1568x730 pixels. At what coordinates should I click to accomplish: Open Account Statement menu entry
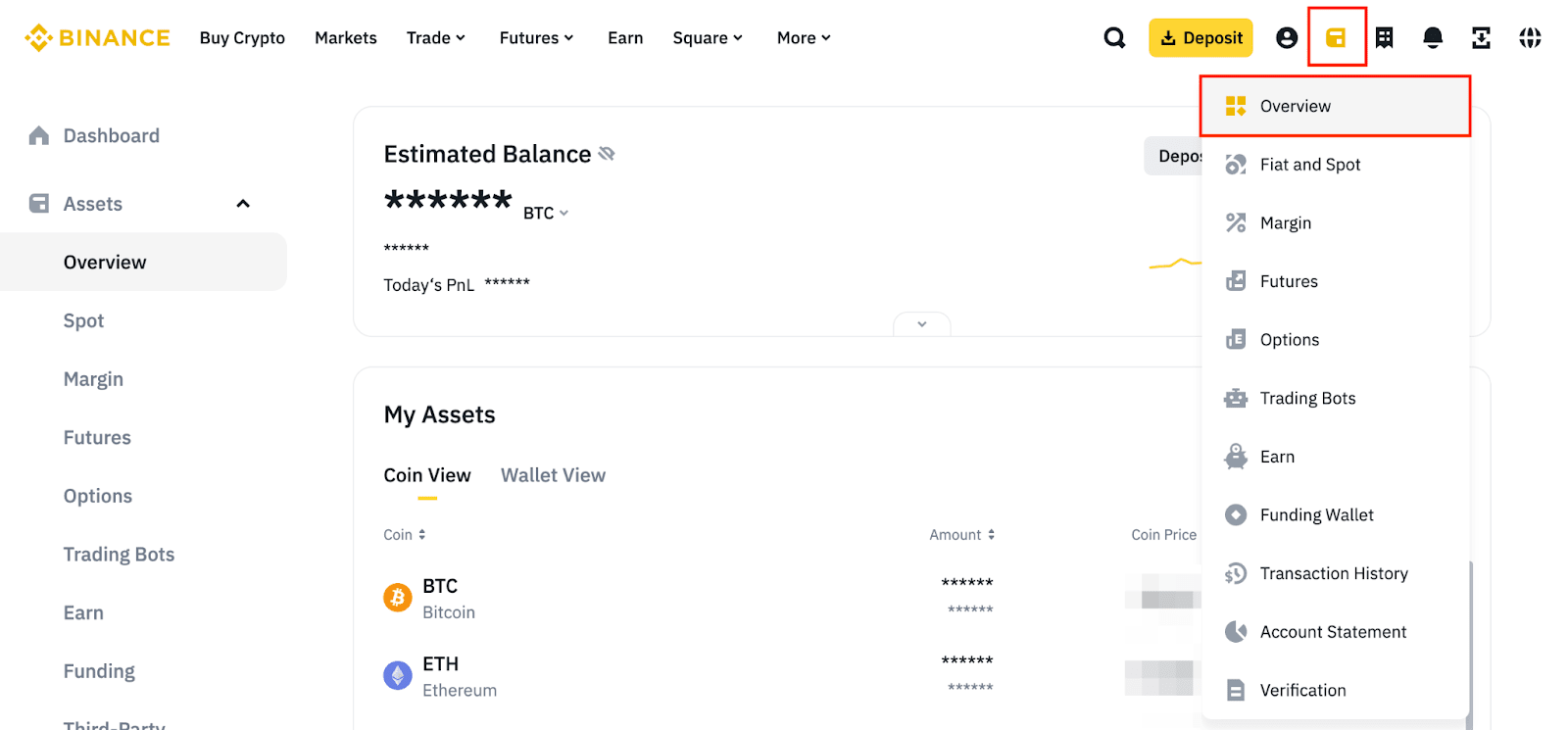(1335, 631)
